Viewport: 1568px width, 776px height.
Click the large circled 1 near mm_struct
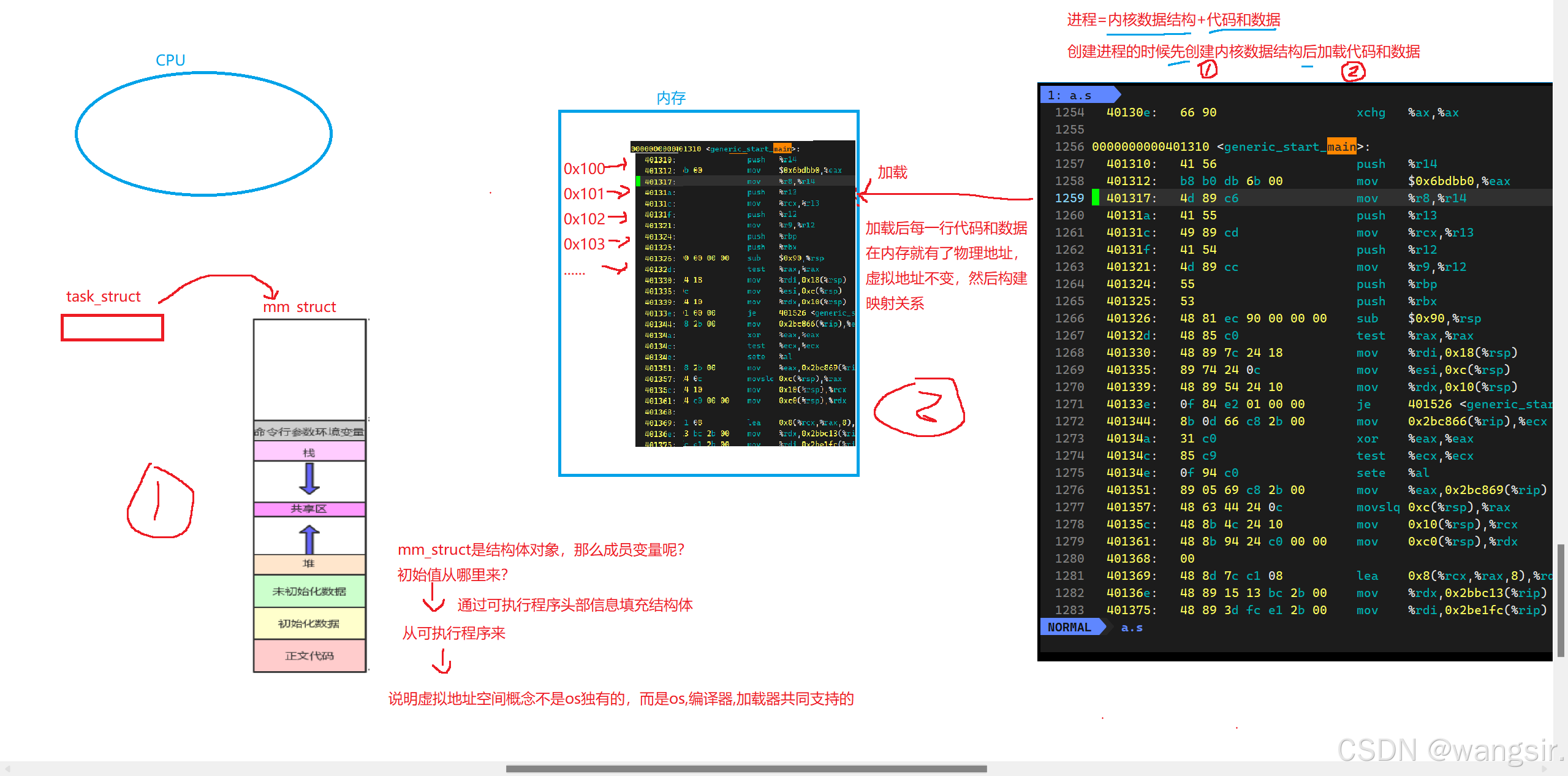pos(160,501)
